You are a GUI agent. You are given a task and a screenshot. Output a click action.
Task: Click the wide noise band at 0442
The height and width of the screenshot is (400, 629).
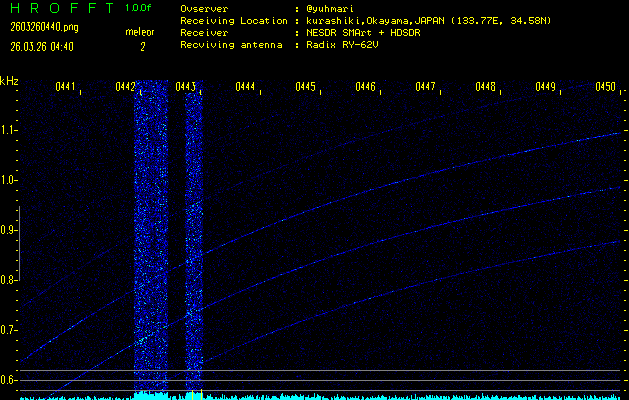coord(150,240)
